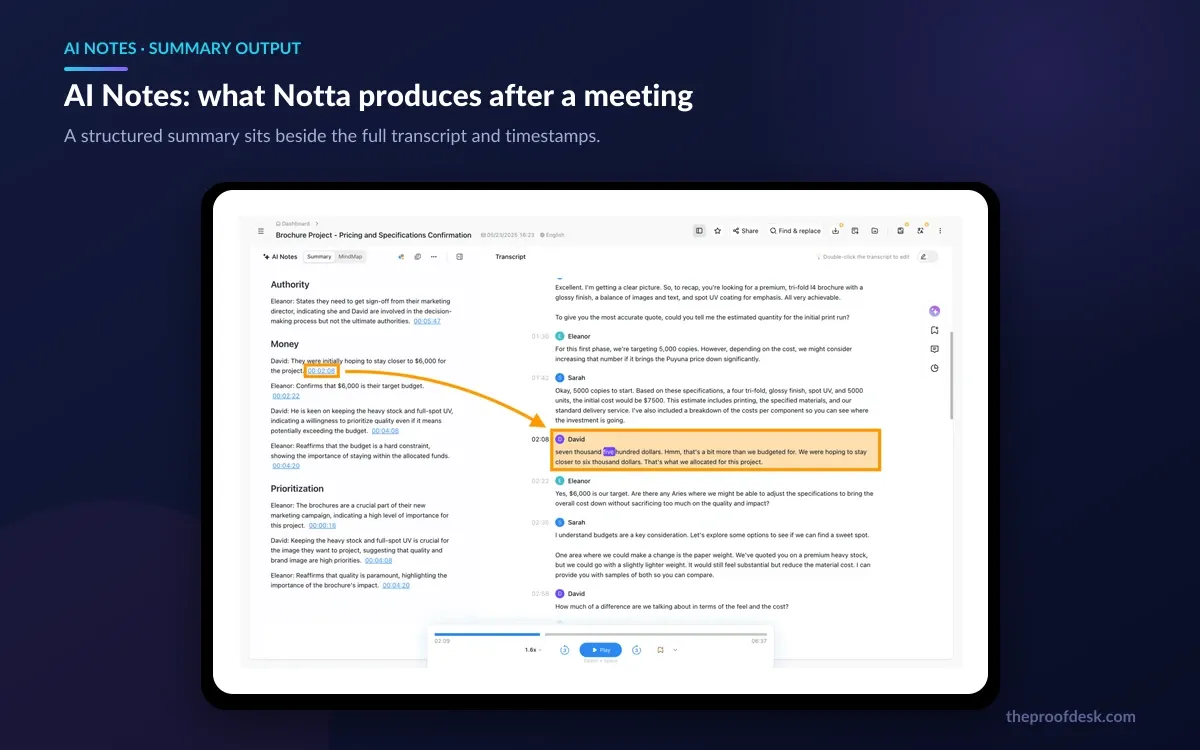
Task: Open the ellipsis menu in AI Notes toolbar
Action: coord(434,257)
